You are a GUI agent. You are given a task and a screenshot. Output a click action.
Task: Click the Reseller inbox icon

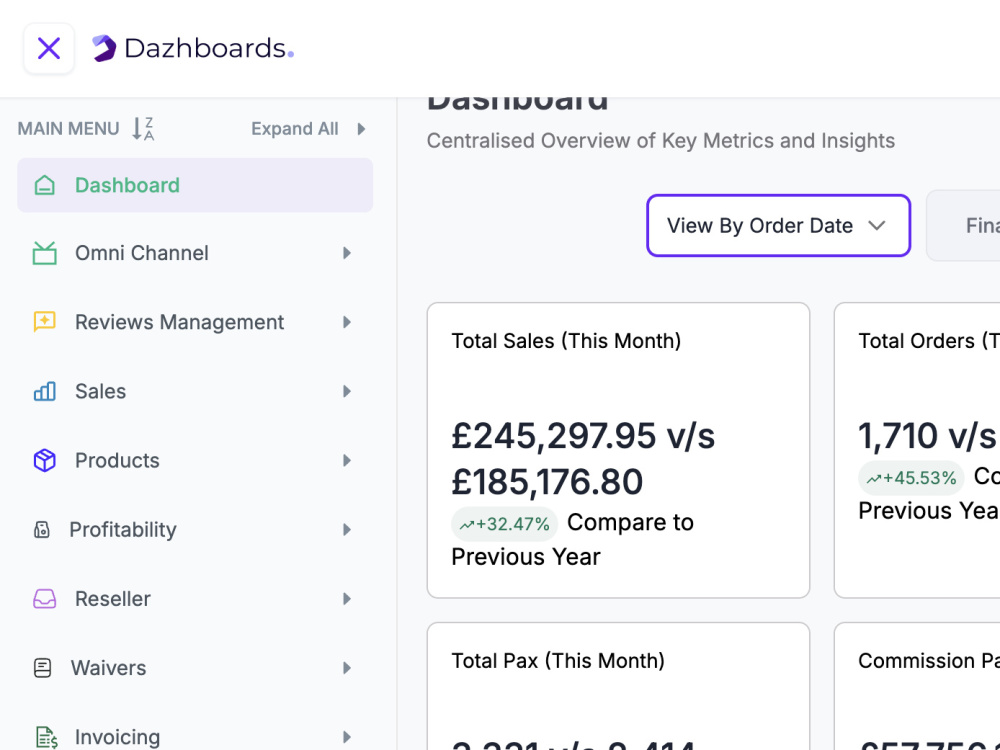click(45, 599)
